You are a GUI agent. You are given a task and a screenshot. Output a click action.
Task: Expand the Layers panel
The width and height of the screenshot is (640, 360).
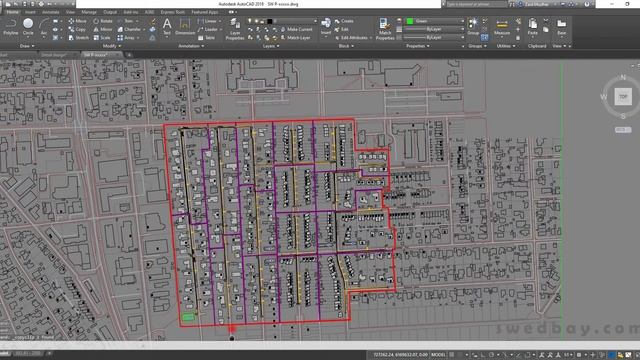[271, 46]
